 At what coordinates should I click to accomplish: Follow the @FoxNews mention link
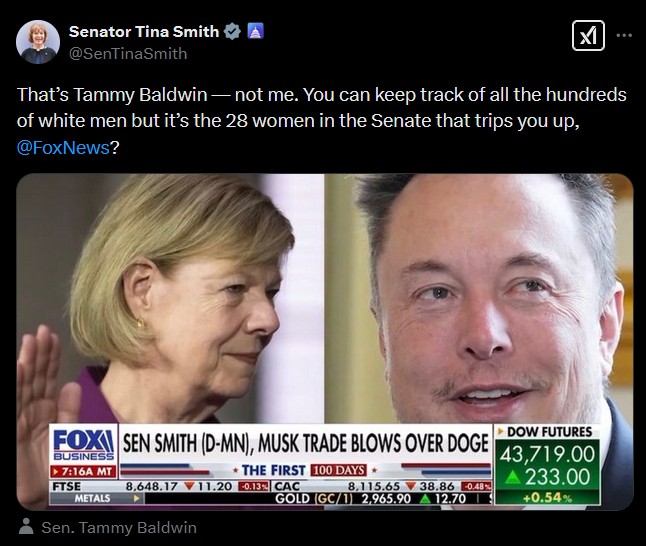click(x=63, y=147)
